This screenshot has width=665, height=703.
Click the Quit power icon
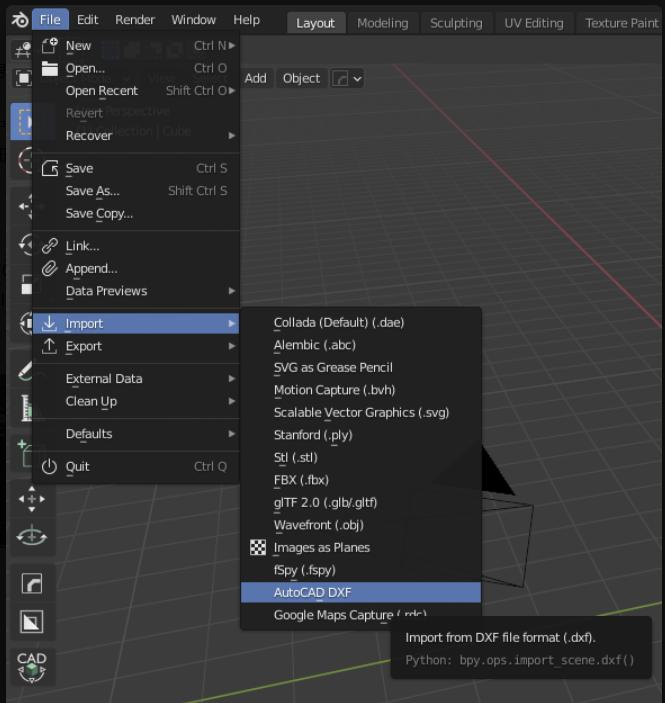coord(50,467)
